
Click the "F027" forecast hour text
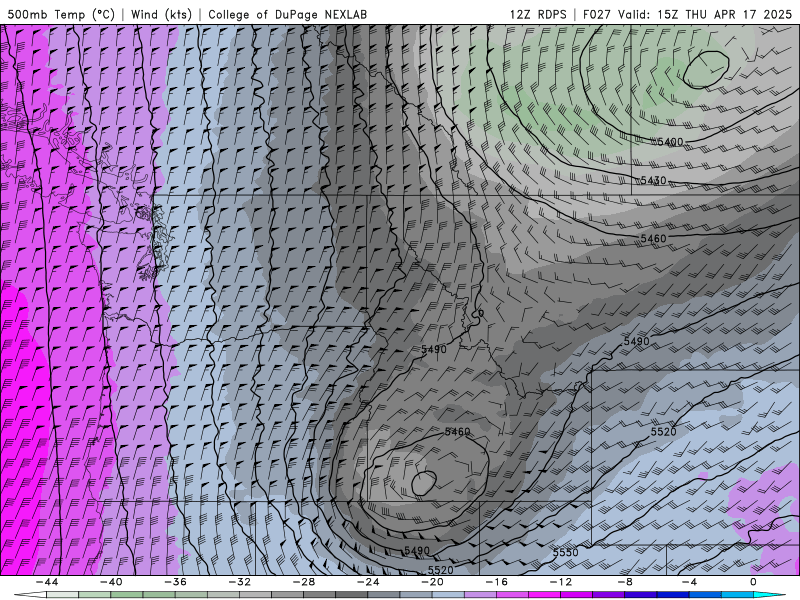[596, 14]
